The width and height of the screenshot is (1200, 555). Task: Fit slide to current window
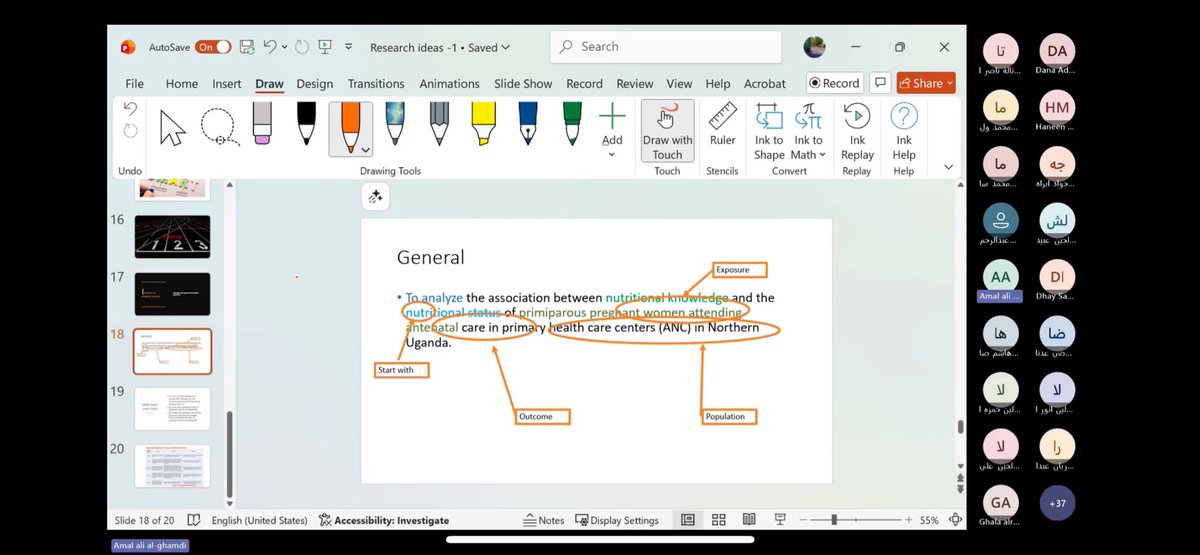point(957,520)
